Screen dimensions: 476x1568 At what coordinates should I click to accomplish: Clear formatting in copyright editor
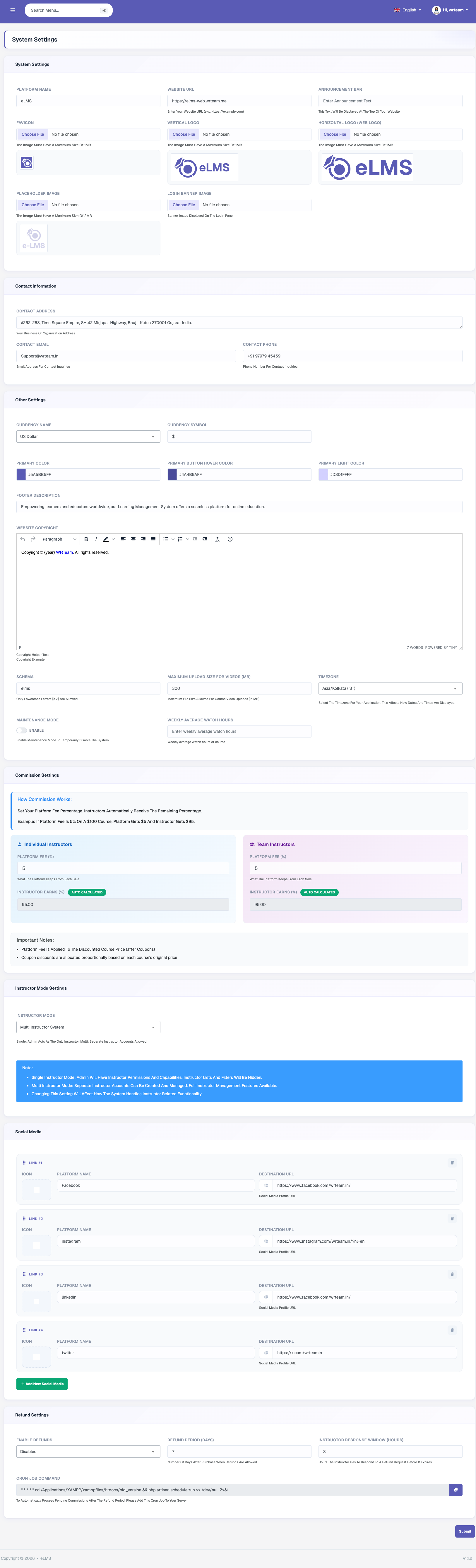point(218,539)
